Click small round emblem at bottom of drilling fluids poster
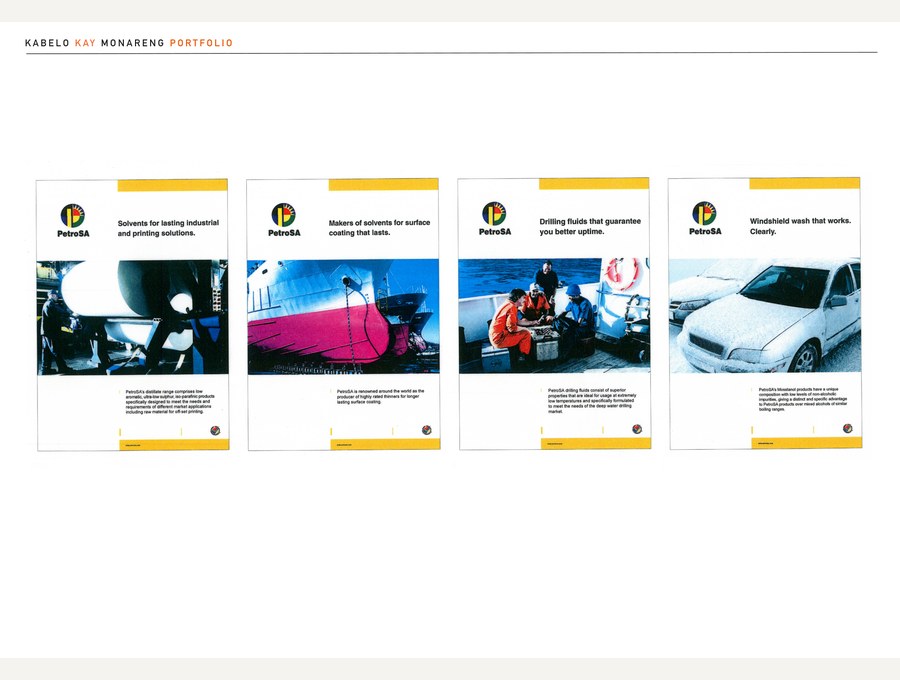The image size is (900, 680). (x=637, y=429)
